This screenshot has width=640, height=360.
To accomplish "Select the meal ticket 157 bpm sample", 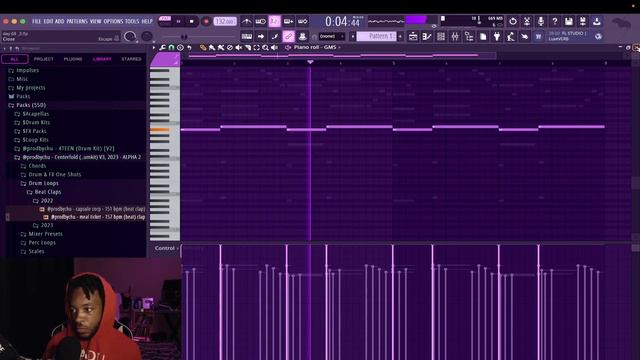I will pos(95,217).
